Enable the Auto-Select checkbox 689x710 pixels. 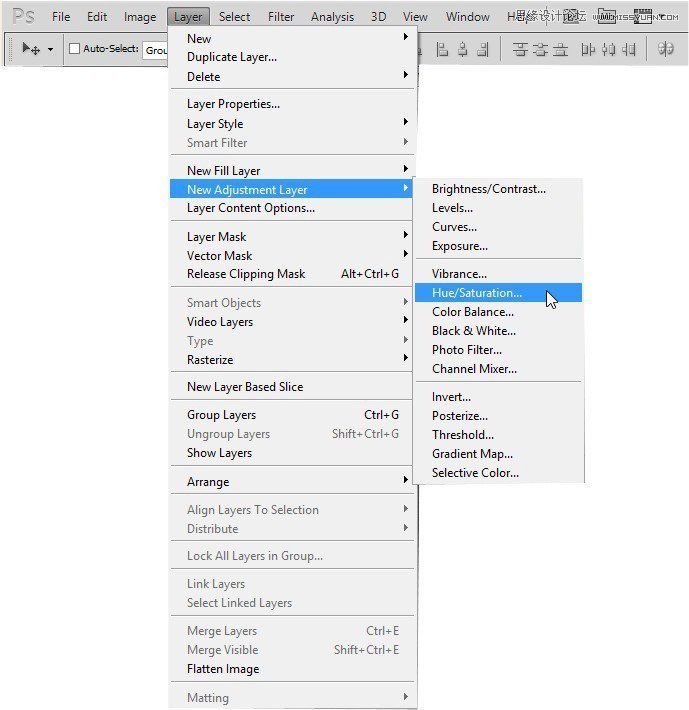coord(74,48)
